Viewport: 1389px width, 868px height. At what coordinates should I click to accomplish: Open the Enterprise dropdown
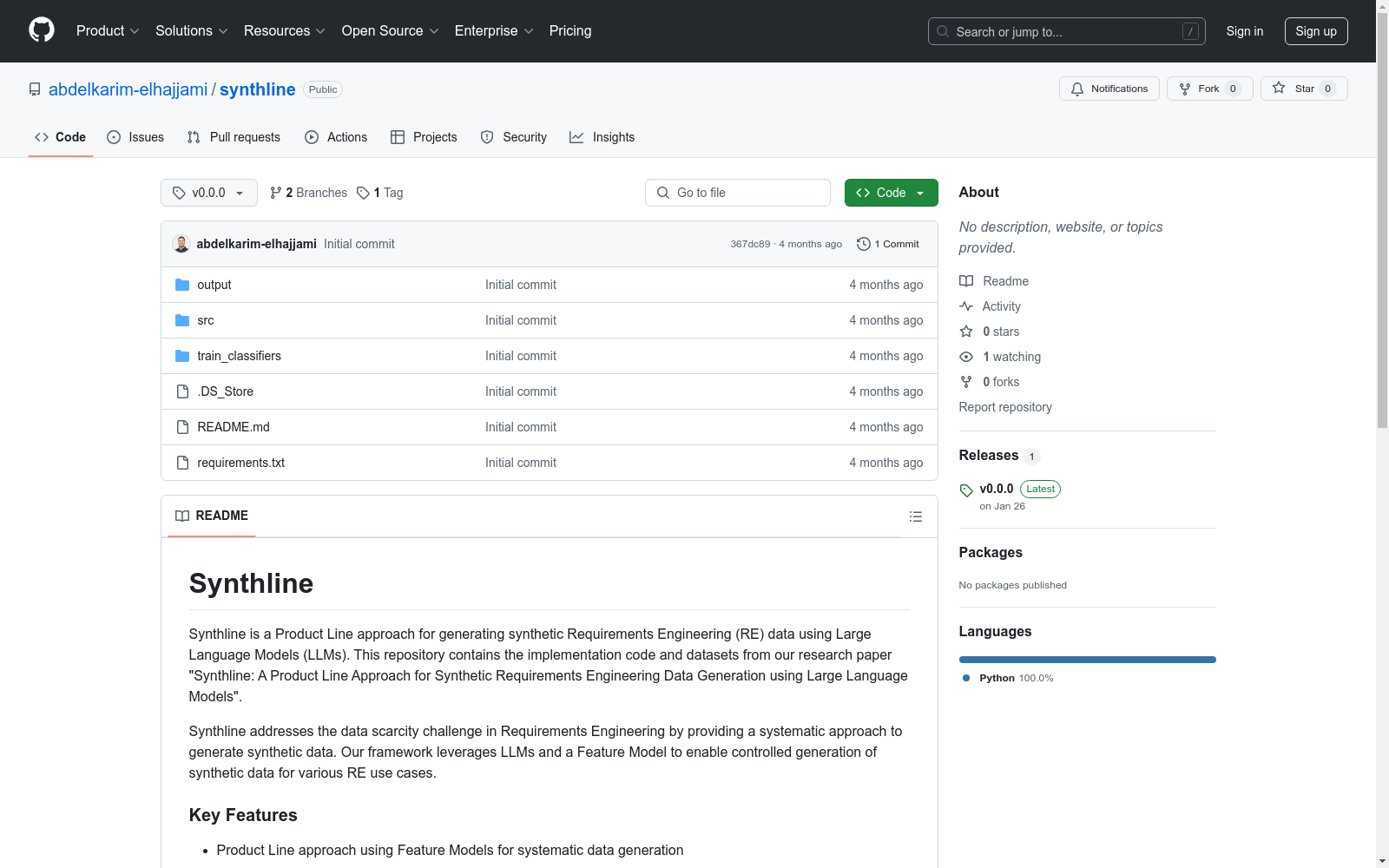pyautogui.click(x=494, y=31)
